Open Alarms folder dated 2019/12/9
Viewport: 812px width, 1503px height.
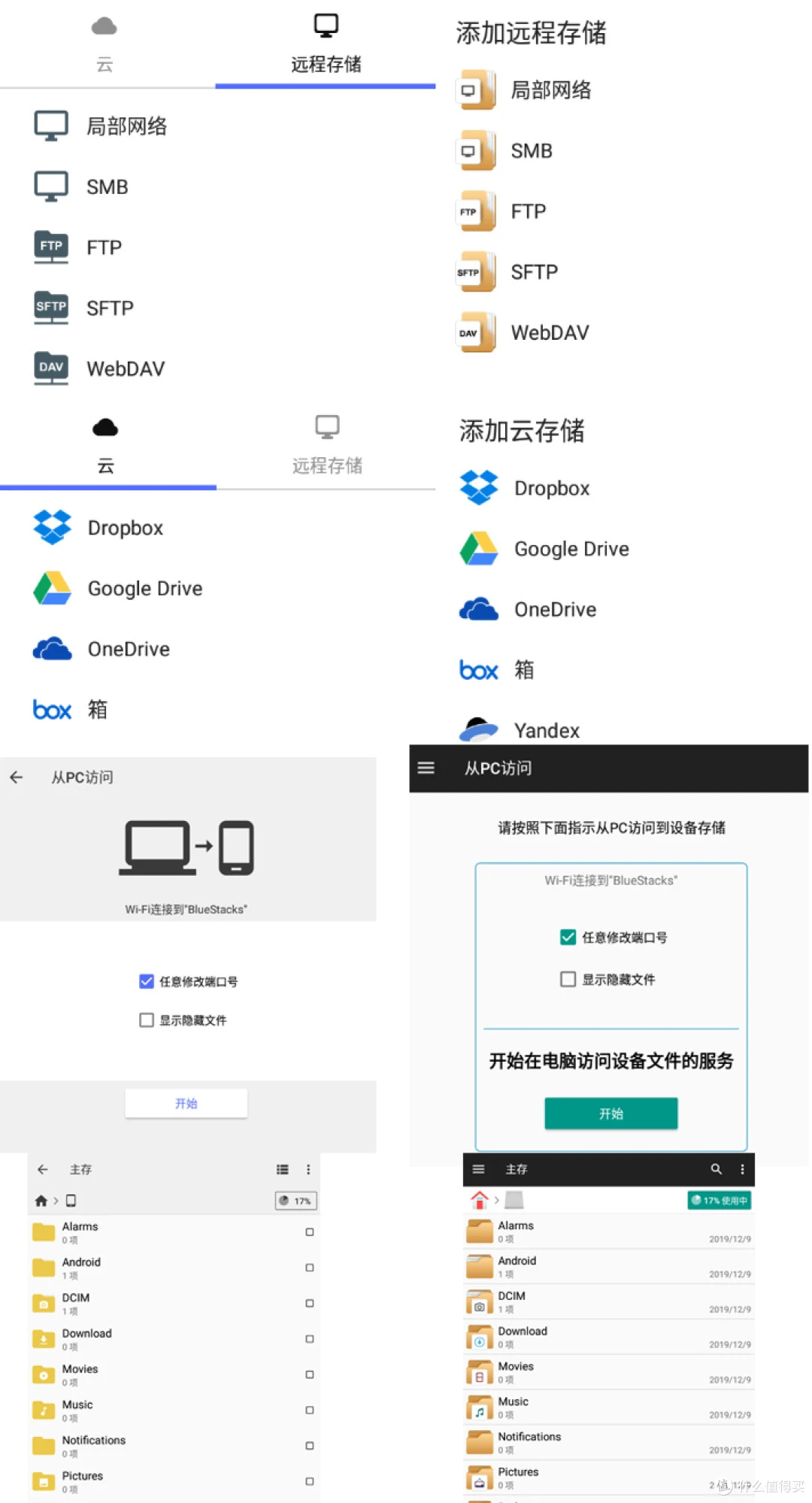click(x=609, y=1232)
